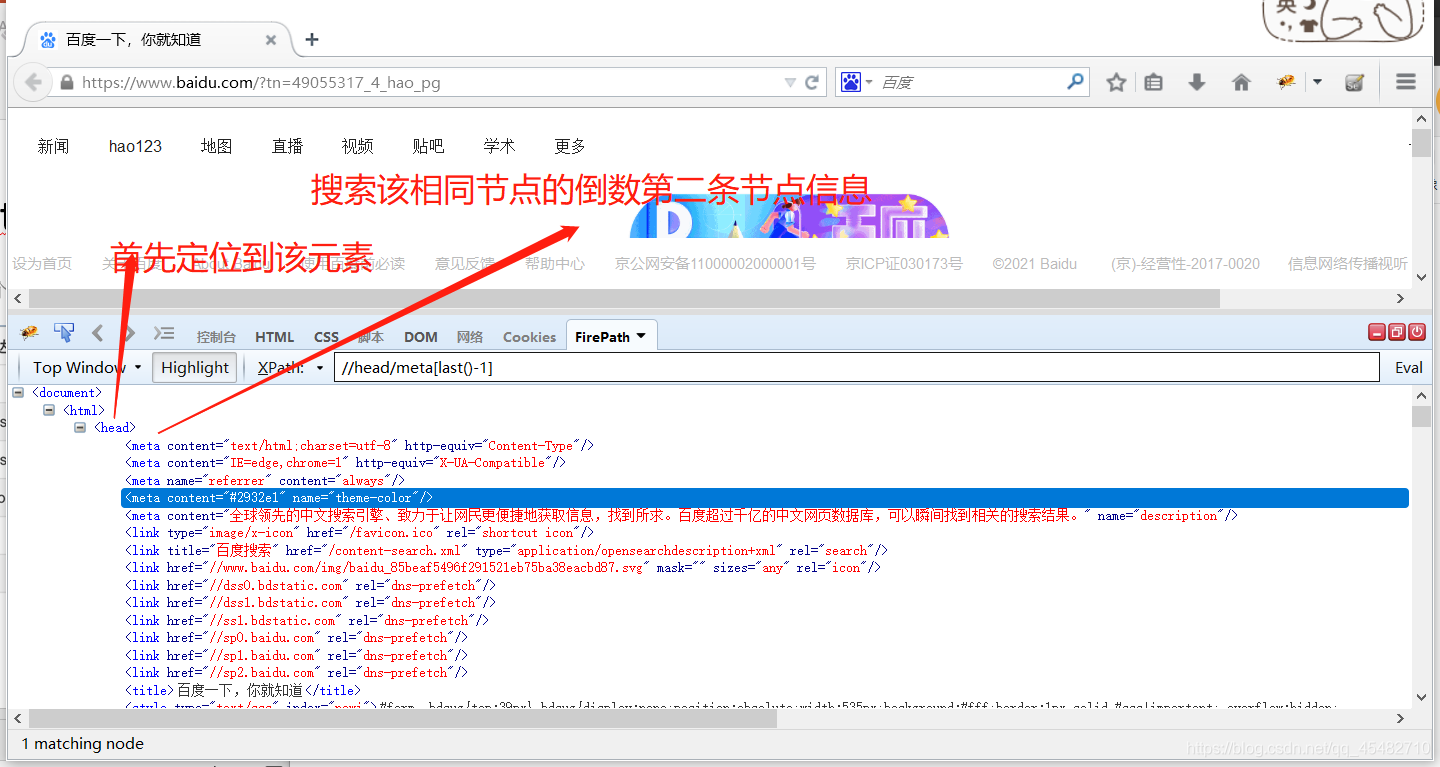Screen dimensions: 1440x767
Task: Collapse the <document> tree node
Action: click(18, 393)
